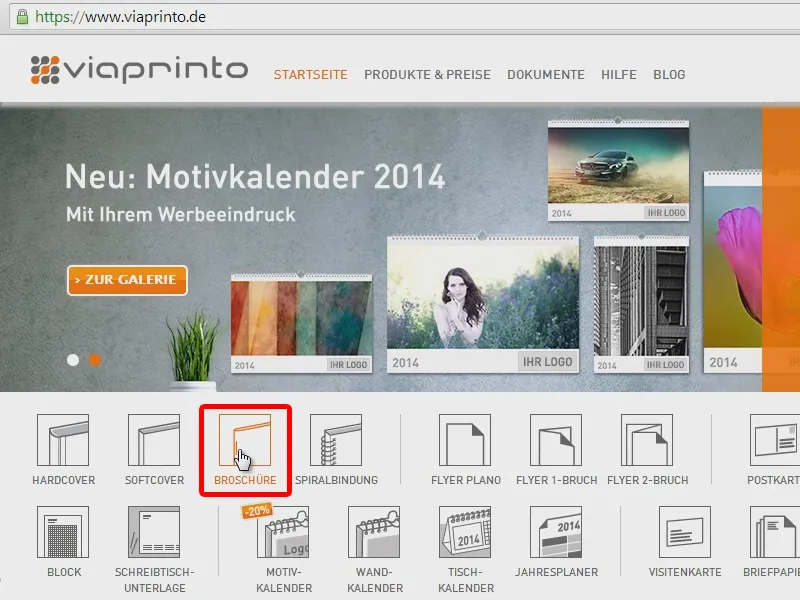Image resolution: width=800 pixels, height=600 pixels.
Task: Click the Flyer Plano label text
Action: 466,480
